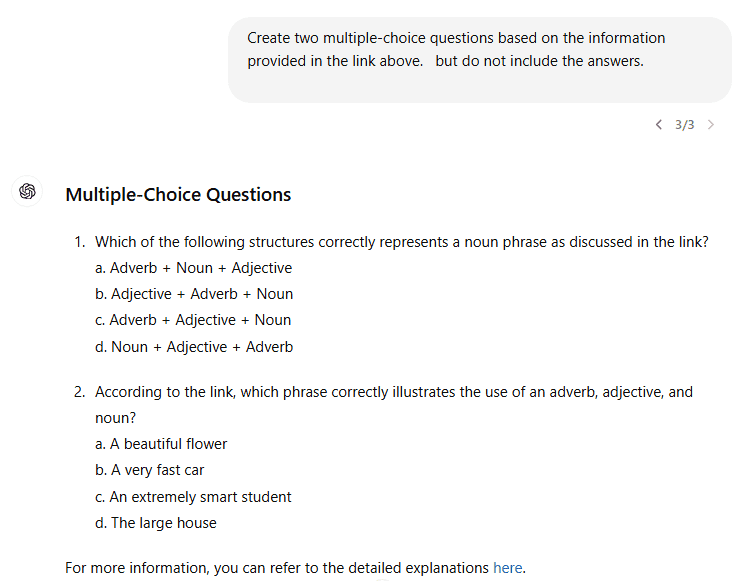Select option 'Adverb + Noun + Adjective'

click(193, 268)
